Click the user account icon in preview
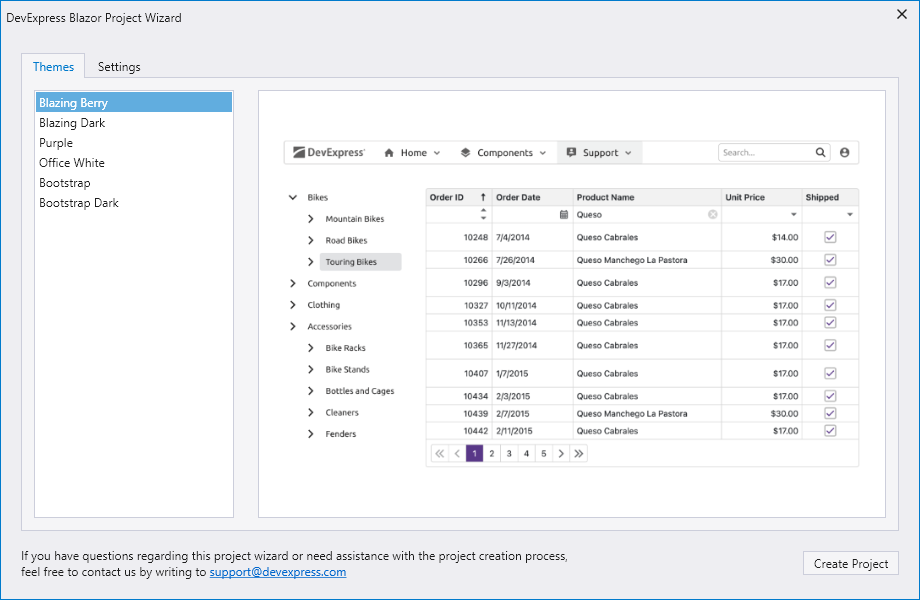The image size is (920, 600). [x=845, y=153]
